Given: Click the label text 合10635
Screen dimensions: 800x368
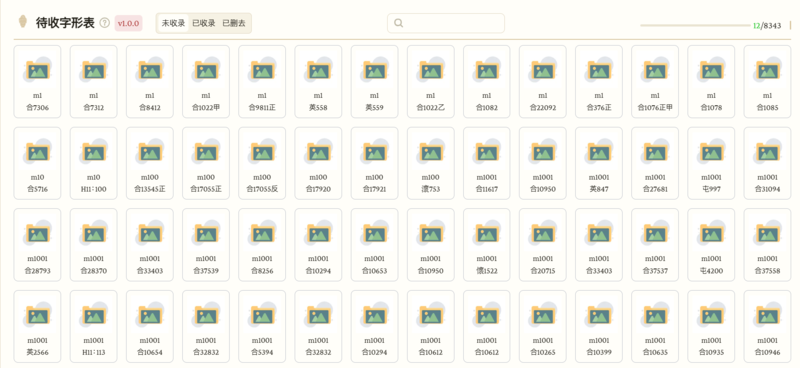Looking at the screenshot, I should point(655,352).
